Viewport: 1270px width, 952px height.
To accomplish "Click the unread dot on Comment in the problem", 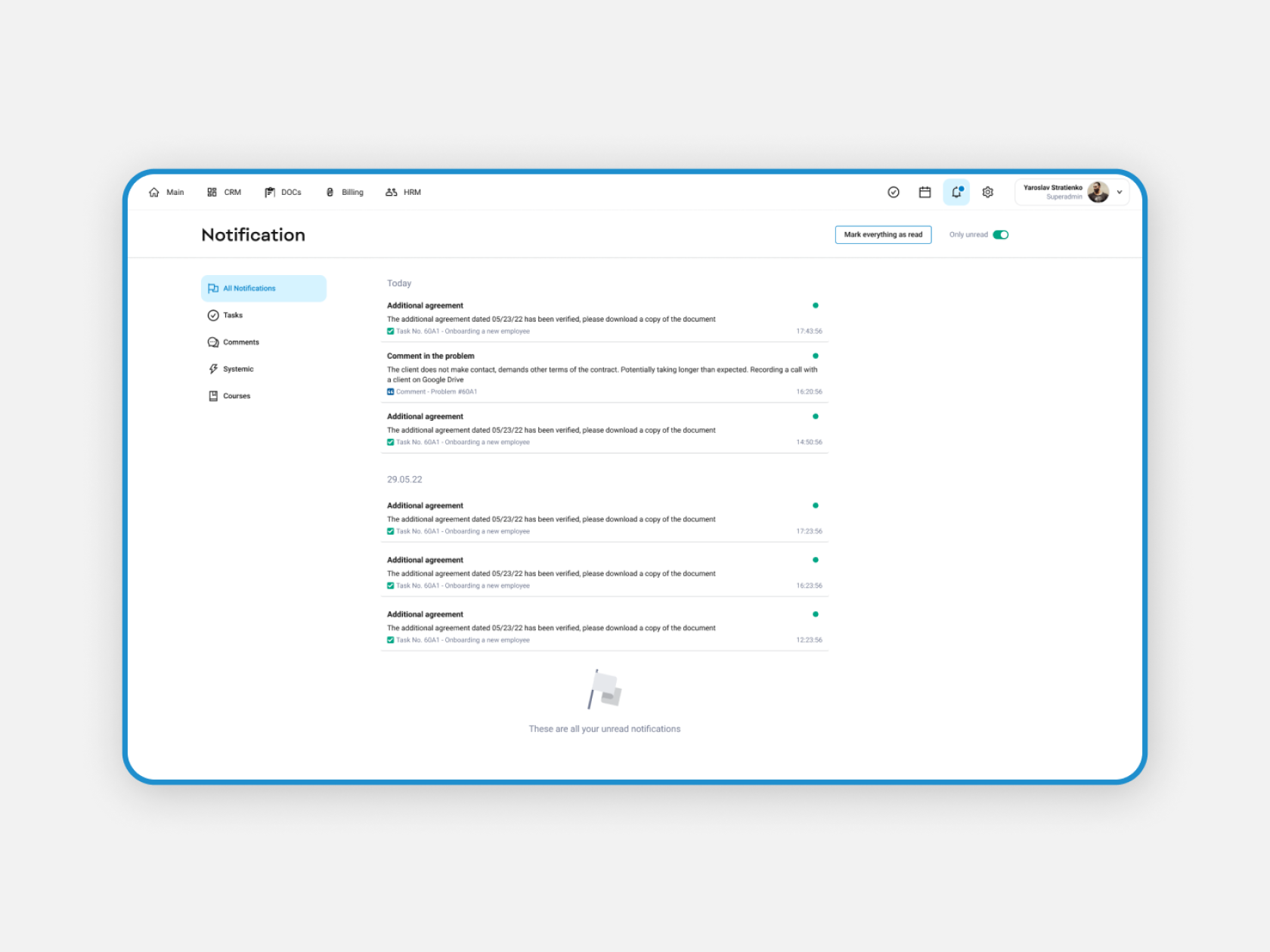I will pos(815,355).
